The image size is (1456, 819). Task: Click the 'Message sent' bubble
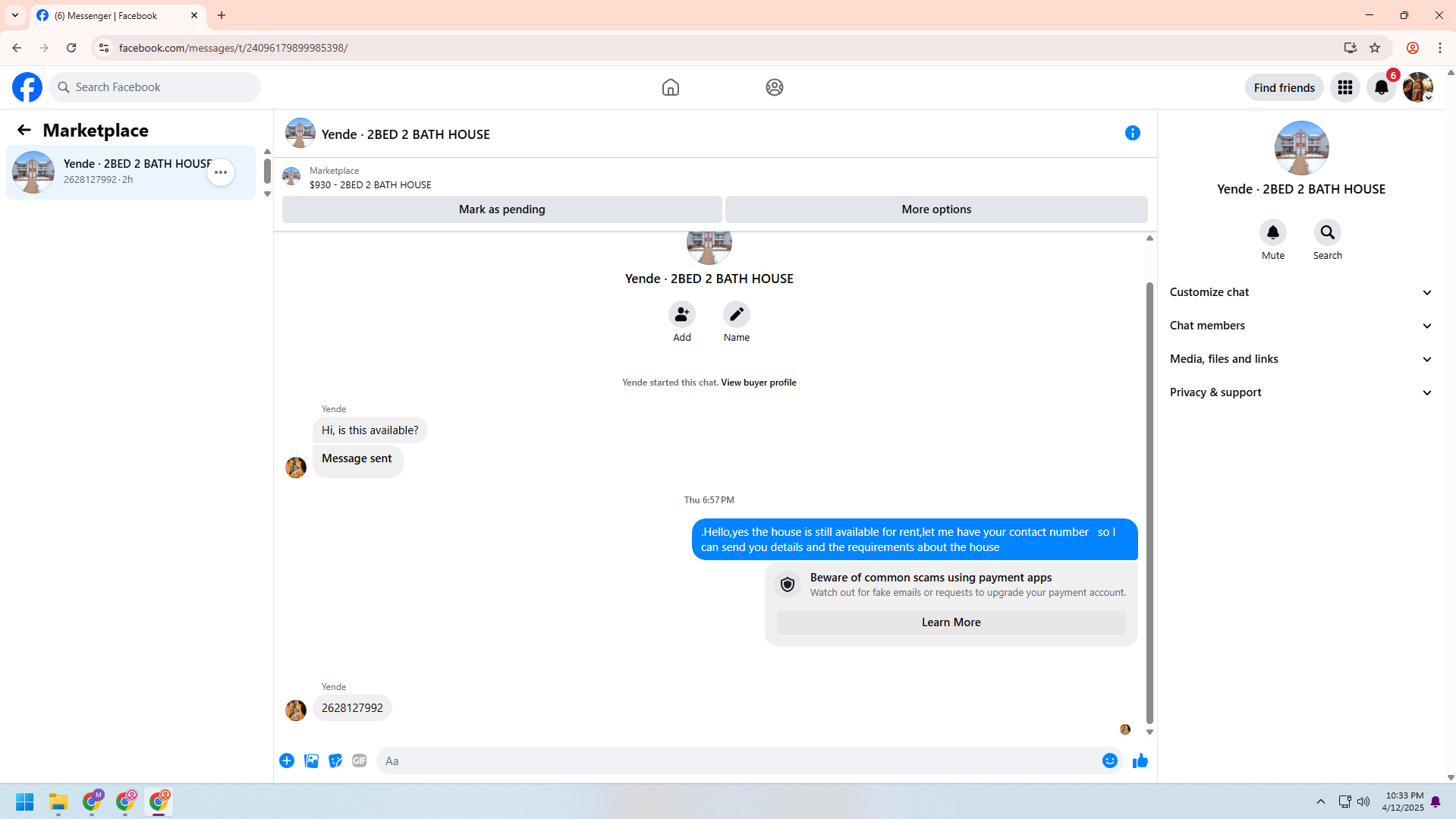(x=357, y=460)
